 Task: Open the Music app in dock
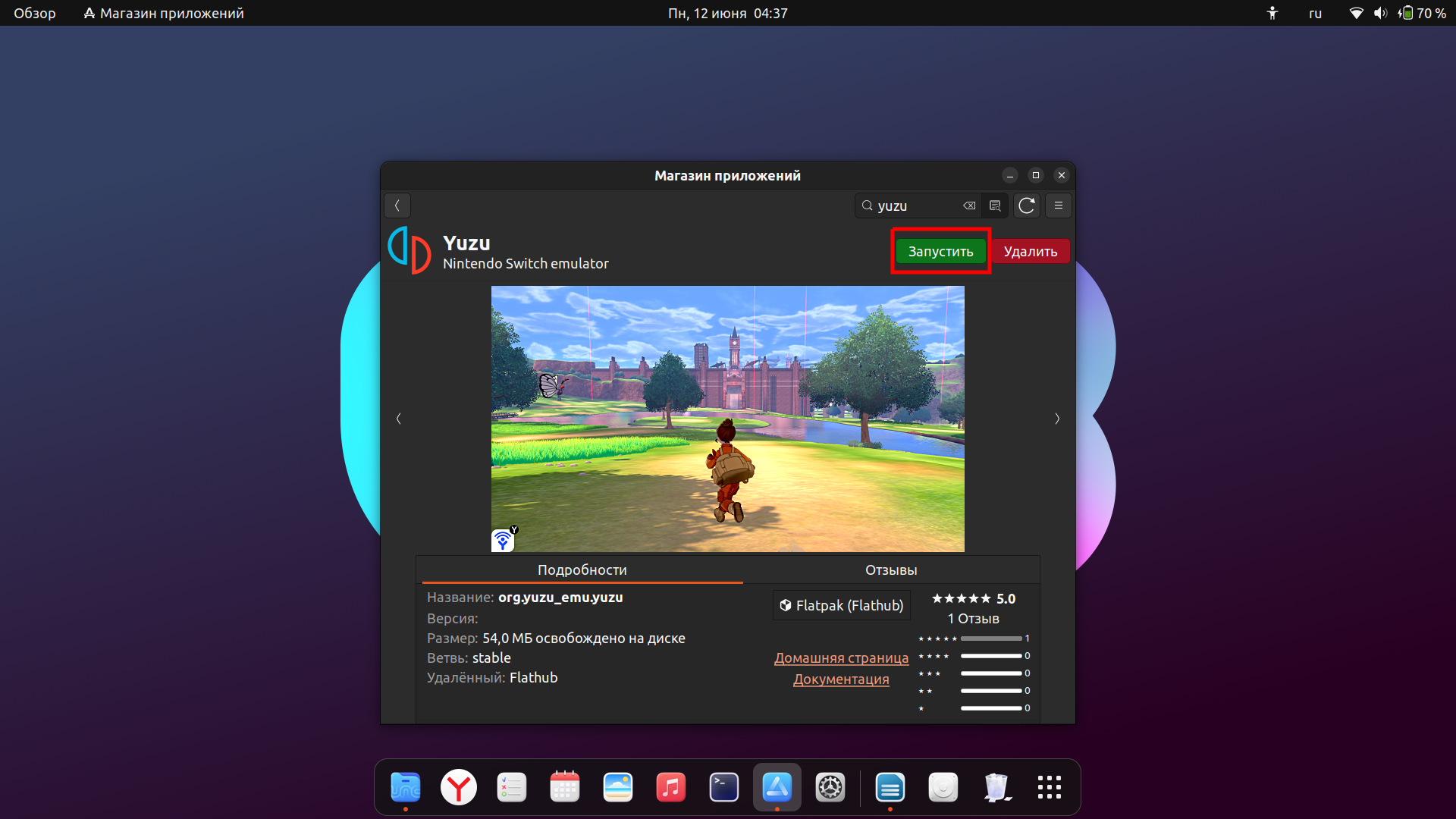pos(671,787)
